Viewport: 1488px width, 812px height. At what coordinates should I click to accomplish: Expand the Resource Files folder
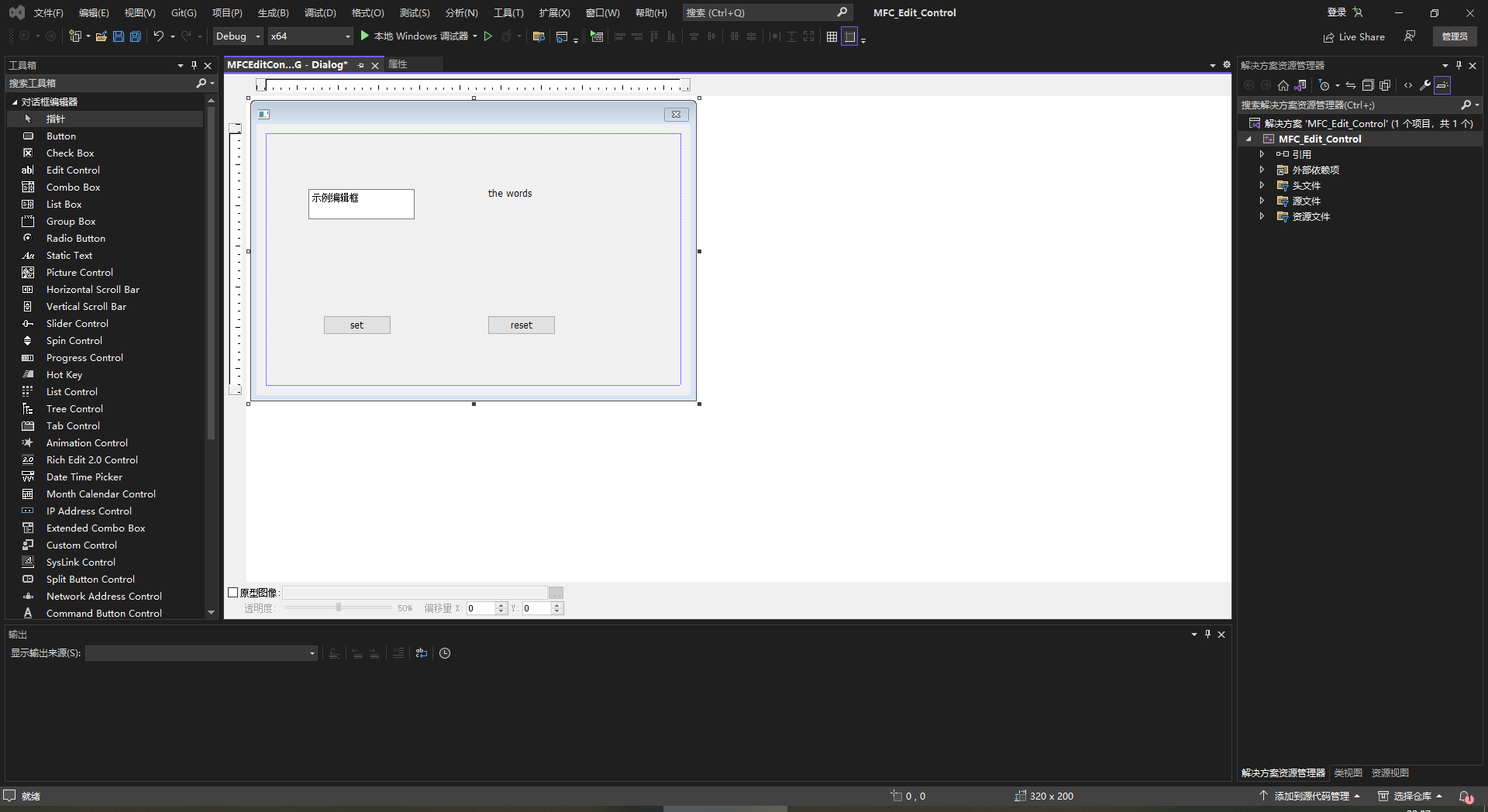(1262, 216)
